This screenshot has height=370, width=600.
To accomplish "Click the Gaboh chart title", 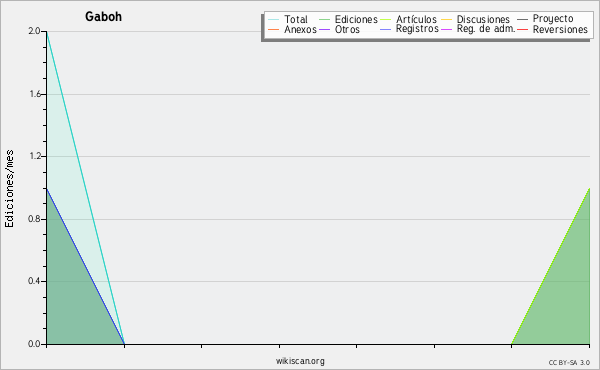I will [x=103, y=16].
